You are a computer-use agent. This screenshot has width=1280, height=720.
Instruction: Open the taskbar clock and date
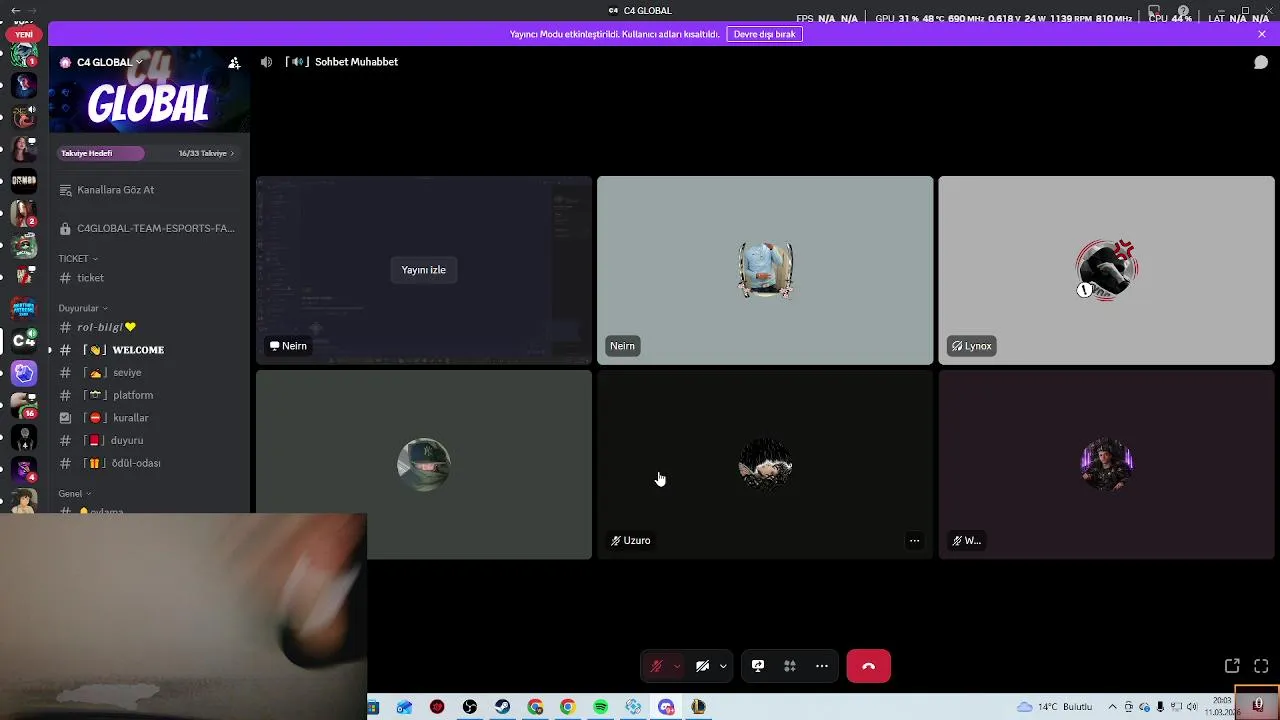[x=1221, y=706]
